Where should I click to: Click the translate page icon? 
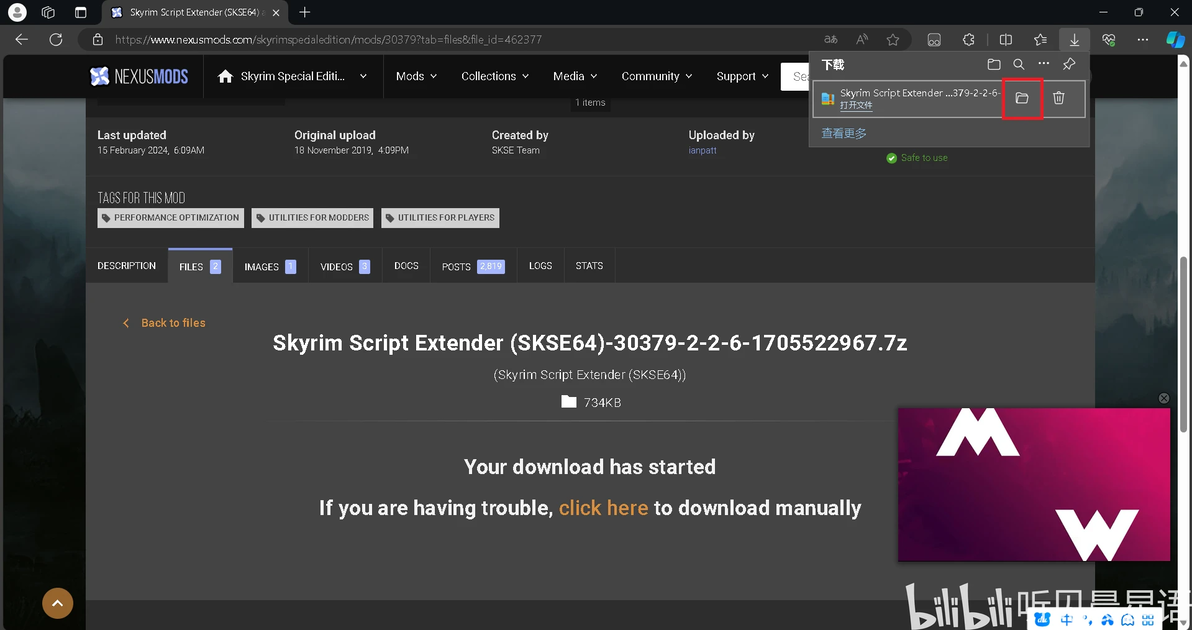(831, 40)
